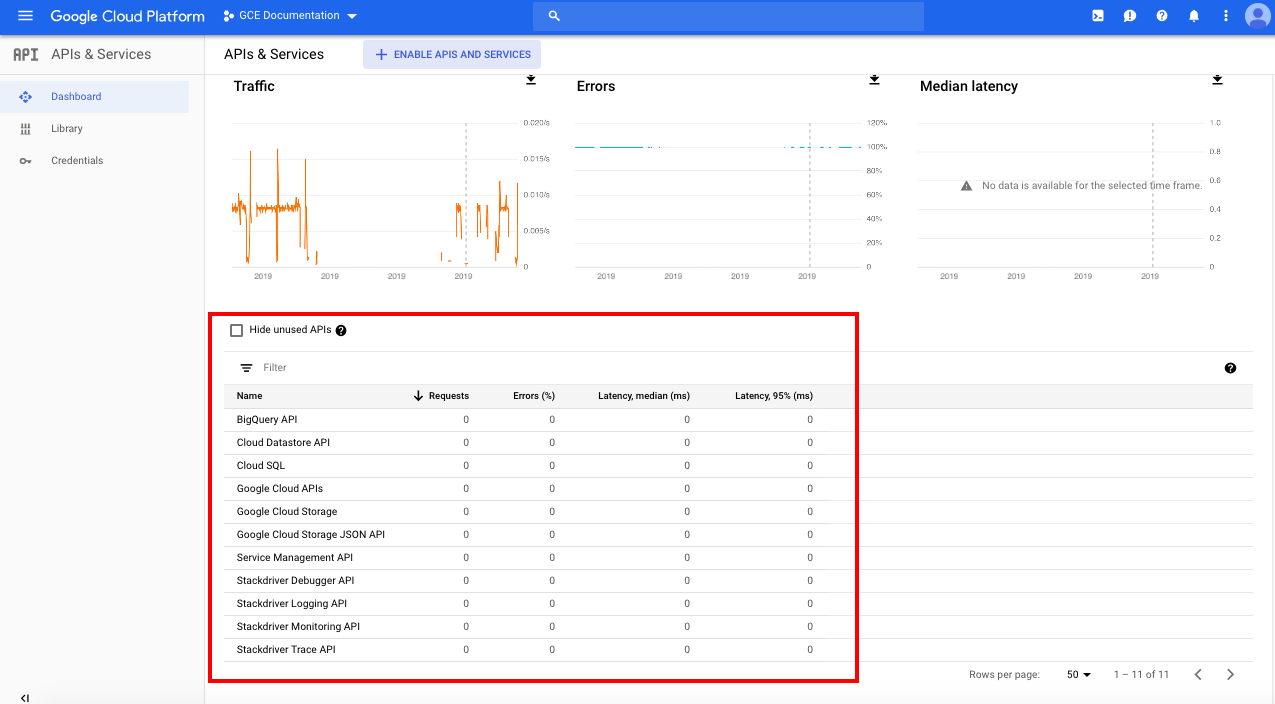This screenshot has width=1275, height=704.
Task: Open Service Management API row
Action: 738,558
